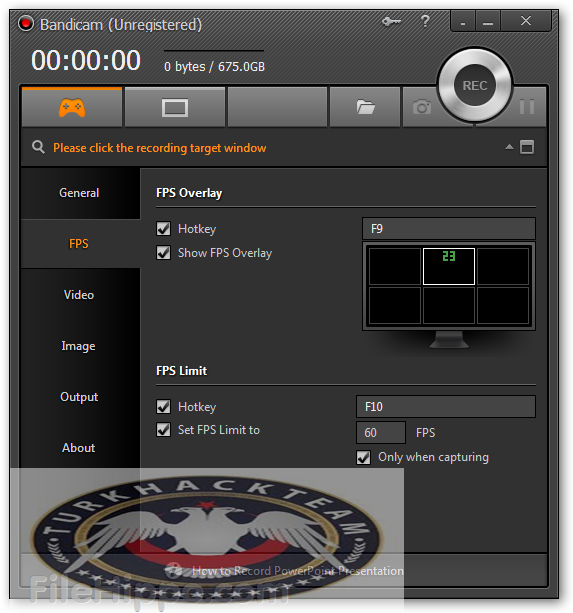The height and width of the screenshot is (613, 573).
Task: Open the General settings tab
Action: [x=79, y=193]
